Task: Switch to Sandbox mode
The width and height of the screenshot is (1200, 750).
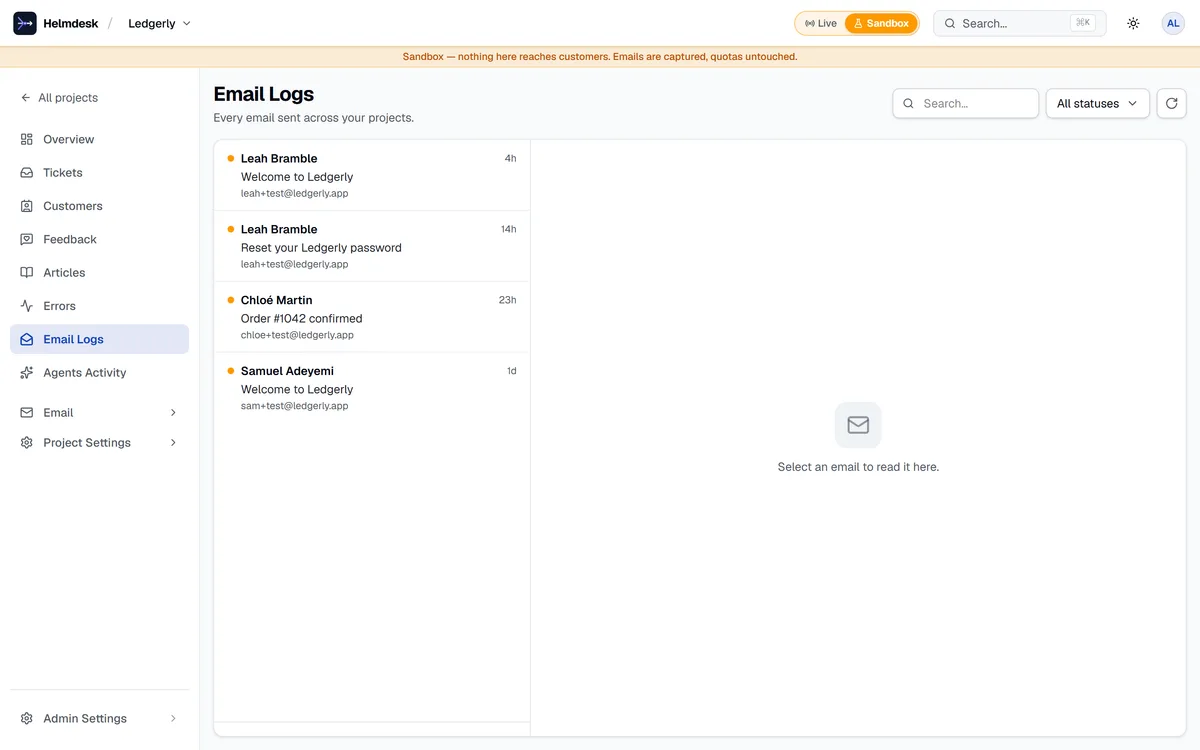Action: point(881,23)
